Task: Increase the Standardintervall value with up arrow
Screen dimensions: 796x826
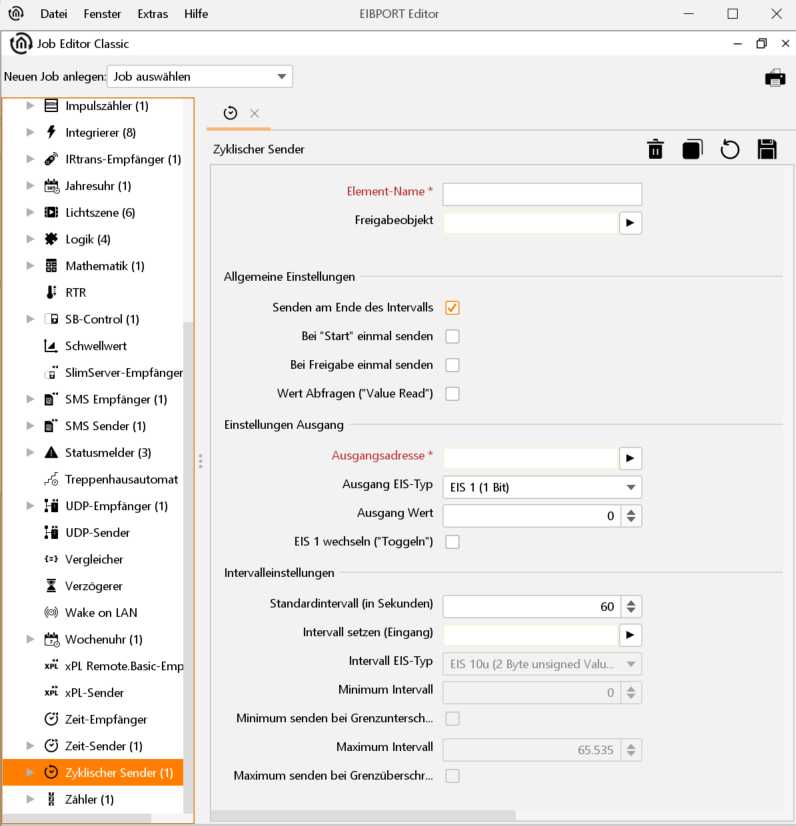Action: tap(630, 602)
